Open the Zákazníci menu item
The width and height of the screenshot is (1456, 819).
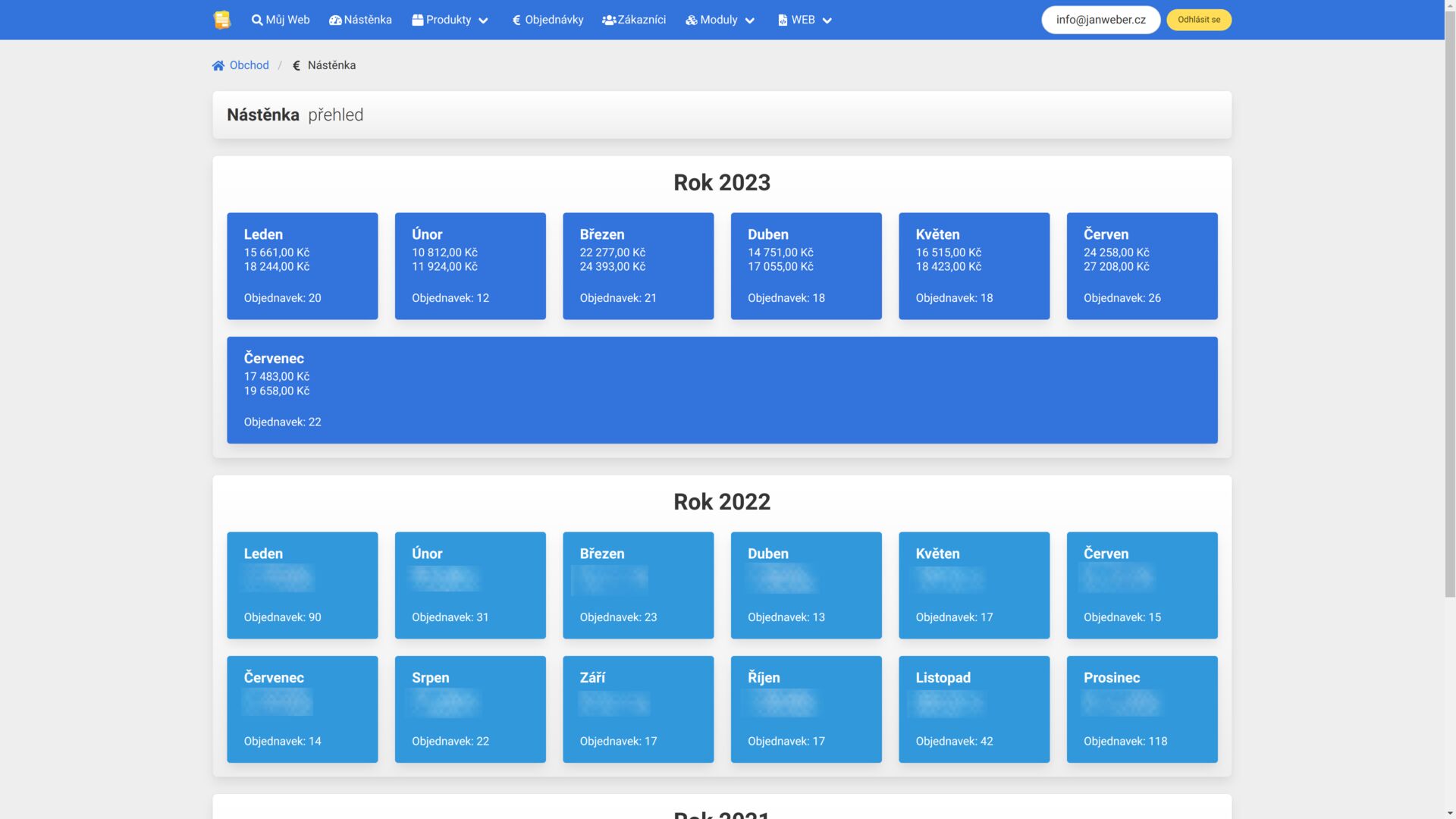642,20
